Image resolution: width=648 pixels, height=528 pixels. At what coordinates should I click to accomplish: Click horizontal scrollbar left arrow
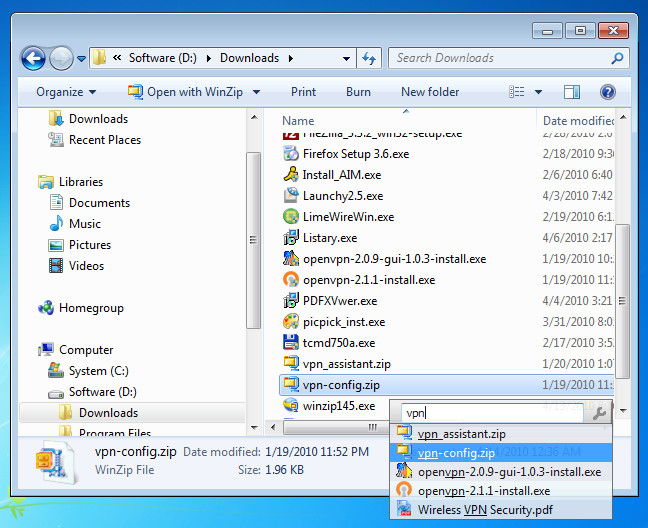point(273,427)
